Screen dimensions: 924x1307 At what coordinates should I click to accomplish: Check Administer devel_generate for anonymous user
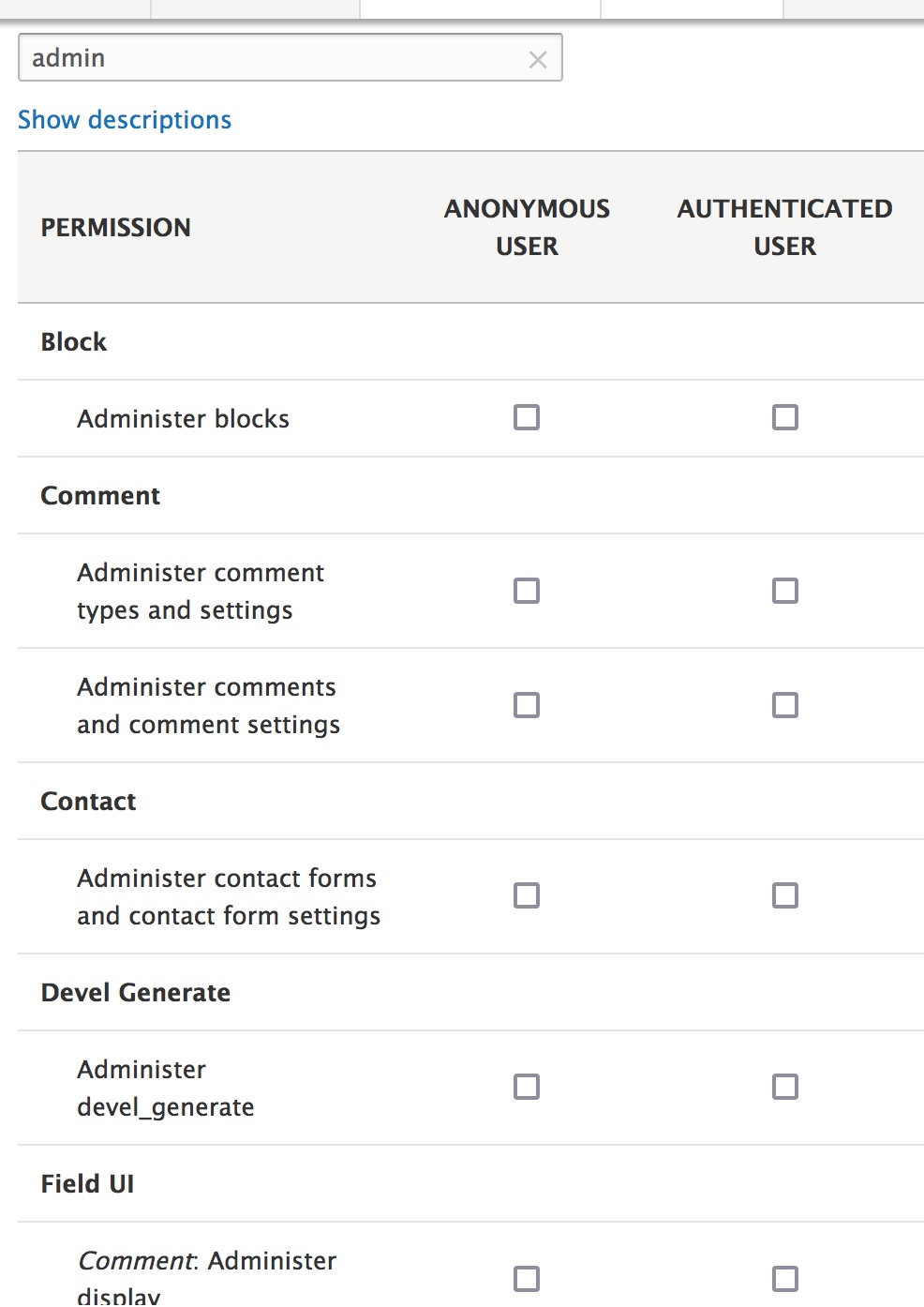(x=526, y=1087)
